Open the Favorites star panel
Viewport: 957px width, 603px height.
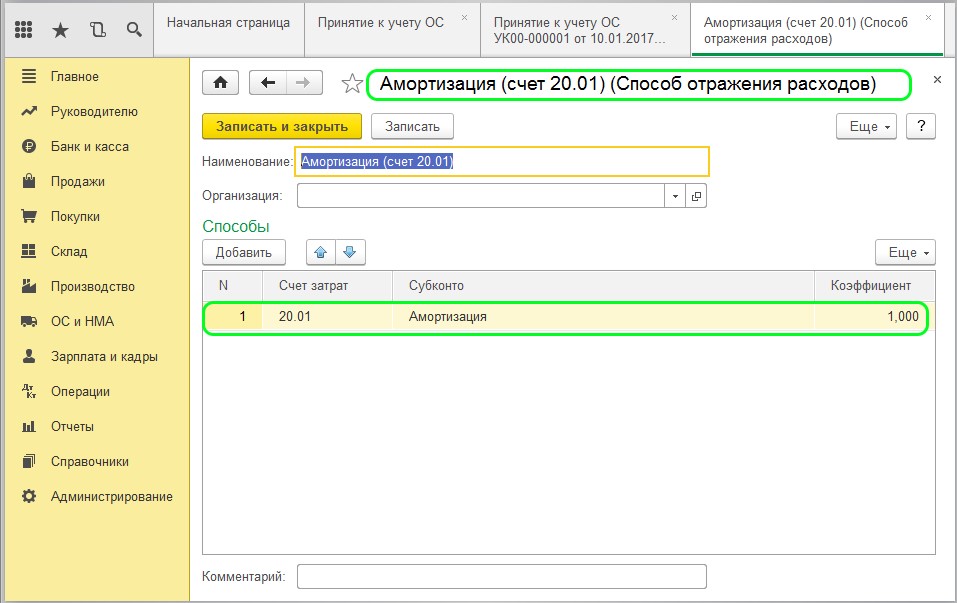click(60, 30)
